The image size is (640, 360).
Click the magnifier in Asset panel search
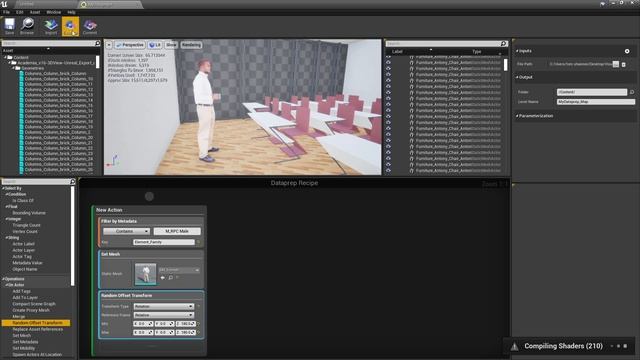point(97,43)
